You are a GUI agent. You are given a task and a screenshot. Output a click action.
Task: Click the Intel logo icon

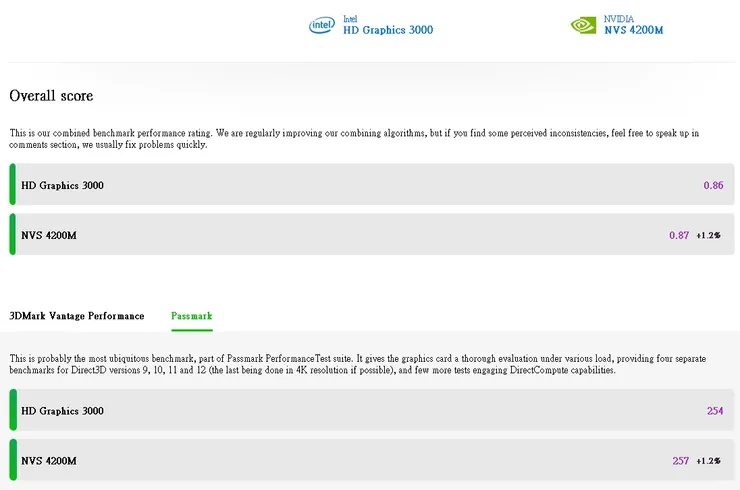321,25
